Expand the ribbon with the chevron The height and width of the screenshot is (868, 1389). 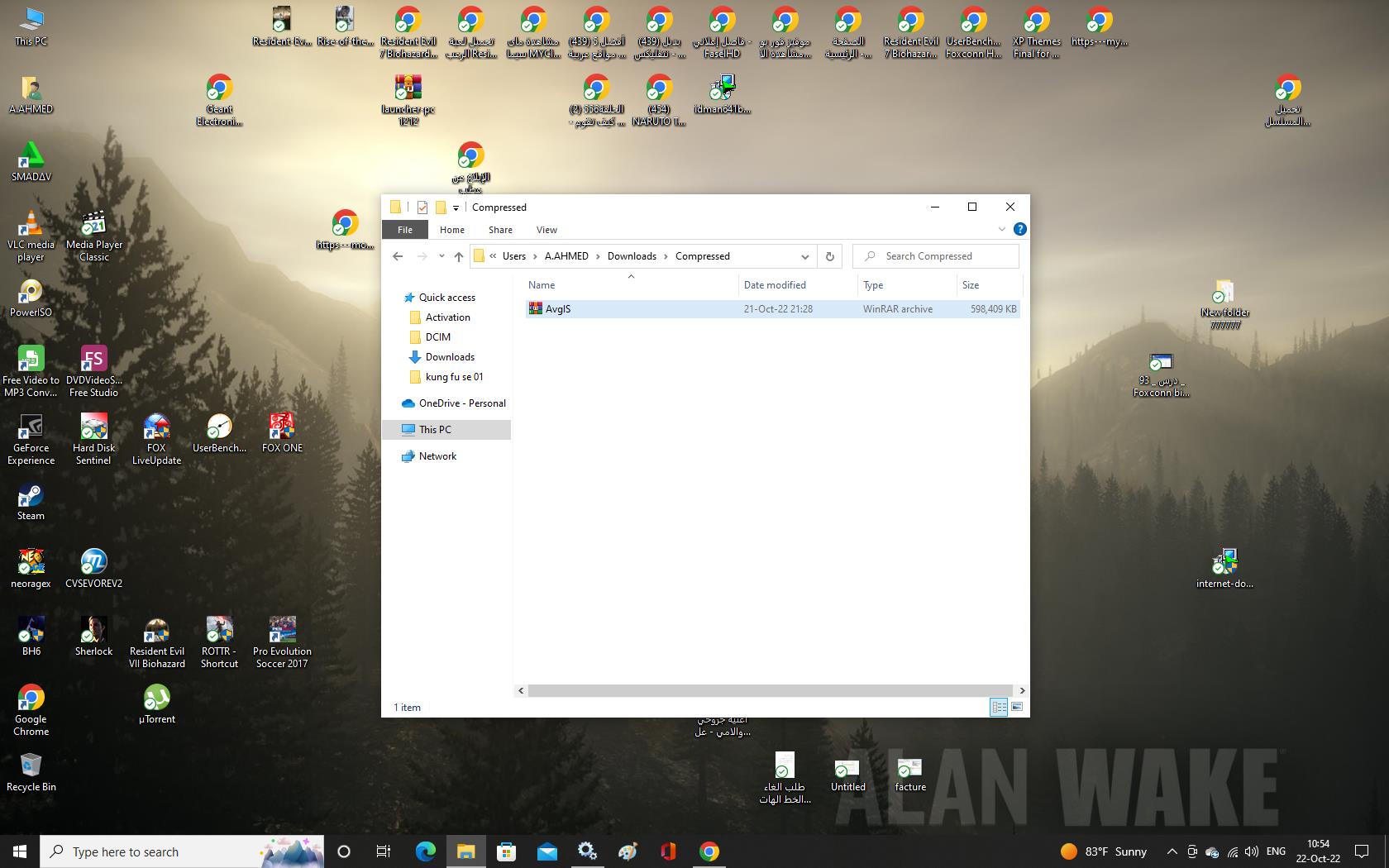point(1001,229)
